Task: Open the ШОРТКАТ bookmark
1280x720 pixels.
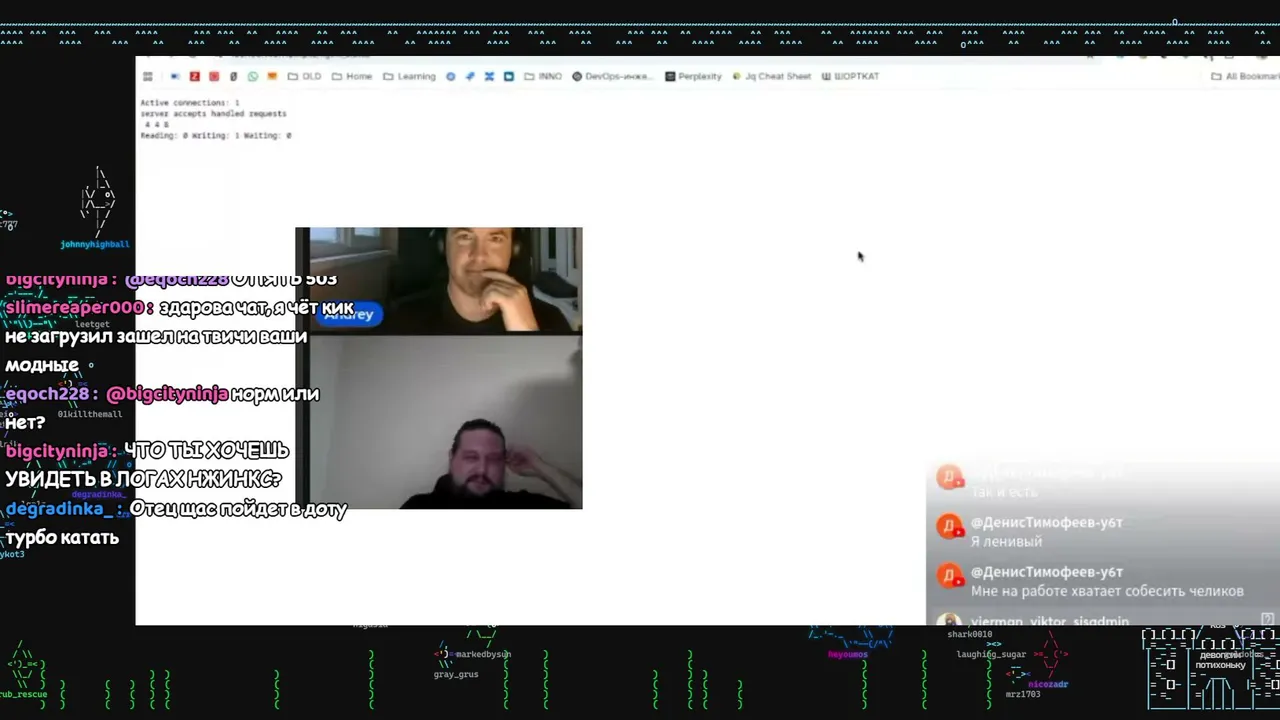Action: [850, 77]
